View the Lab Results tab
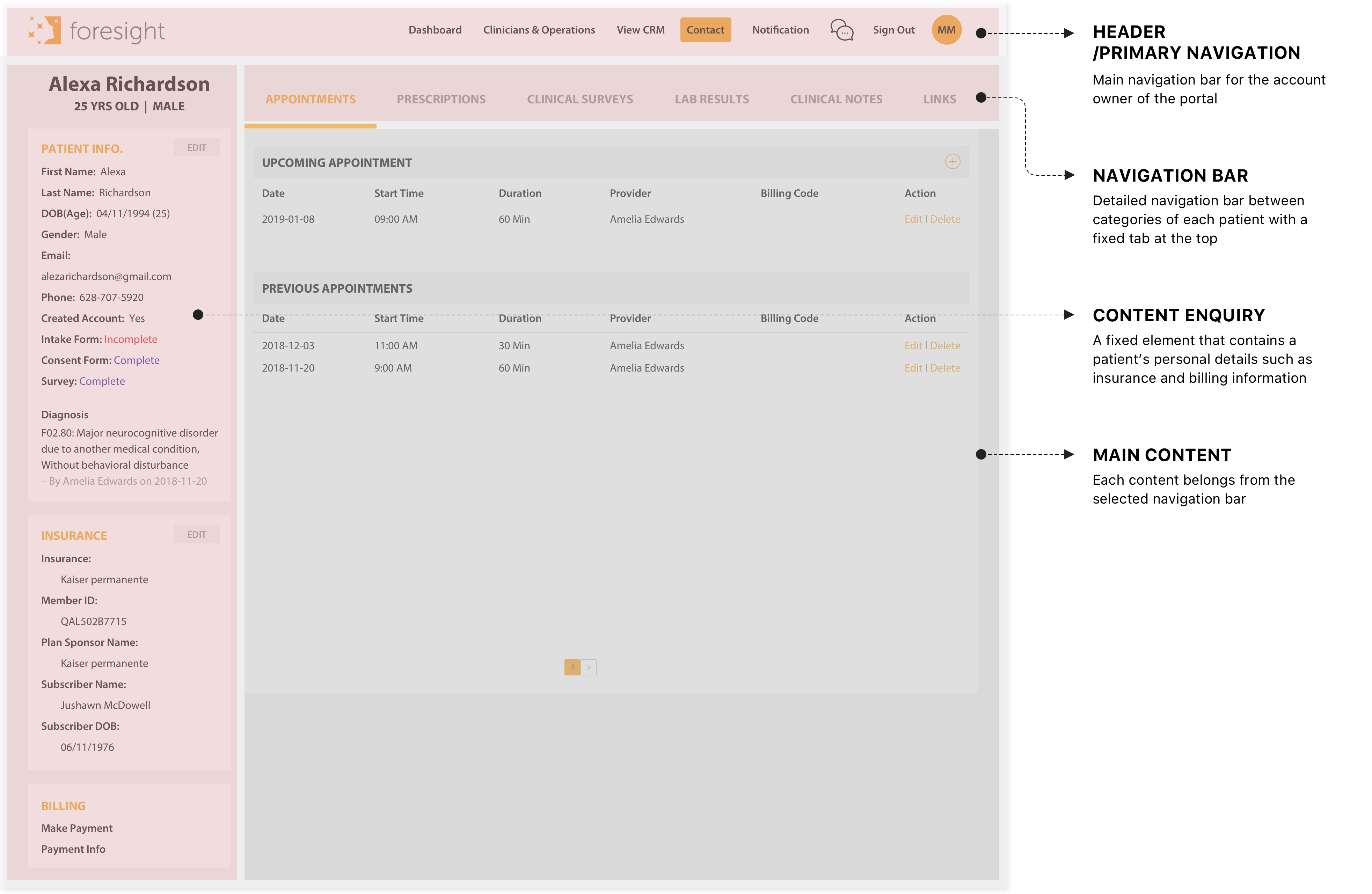The height and width of the screenshot is (894, 1372). 713,98
